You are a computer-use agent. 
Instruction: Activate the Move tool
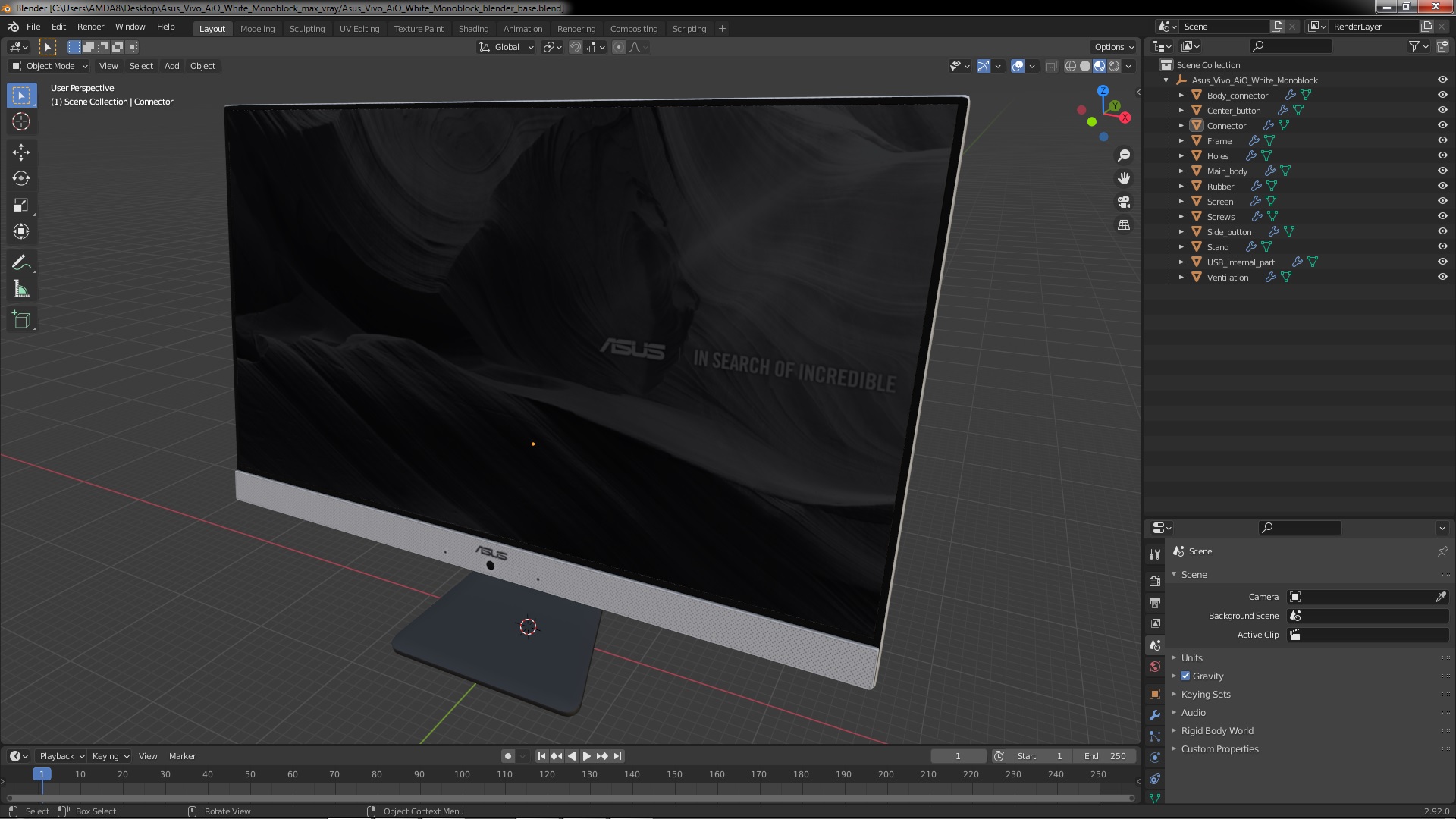point(21,152)
